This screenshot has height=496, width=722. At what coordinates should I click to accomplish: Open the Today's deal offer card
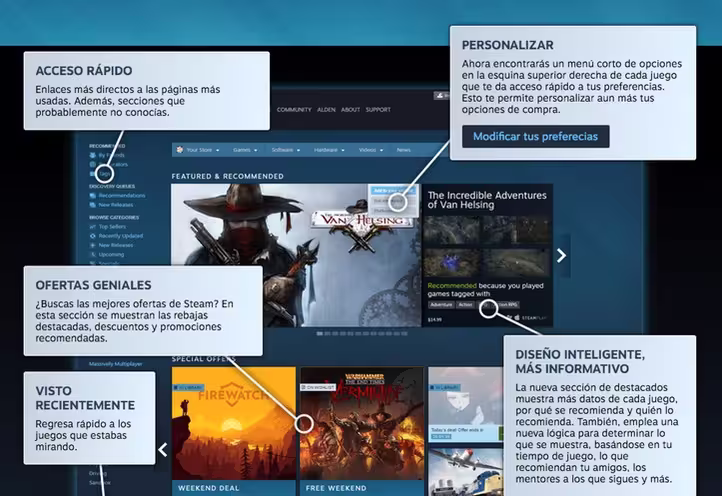click(466, 404)
